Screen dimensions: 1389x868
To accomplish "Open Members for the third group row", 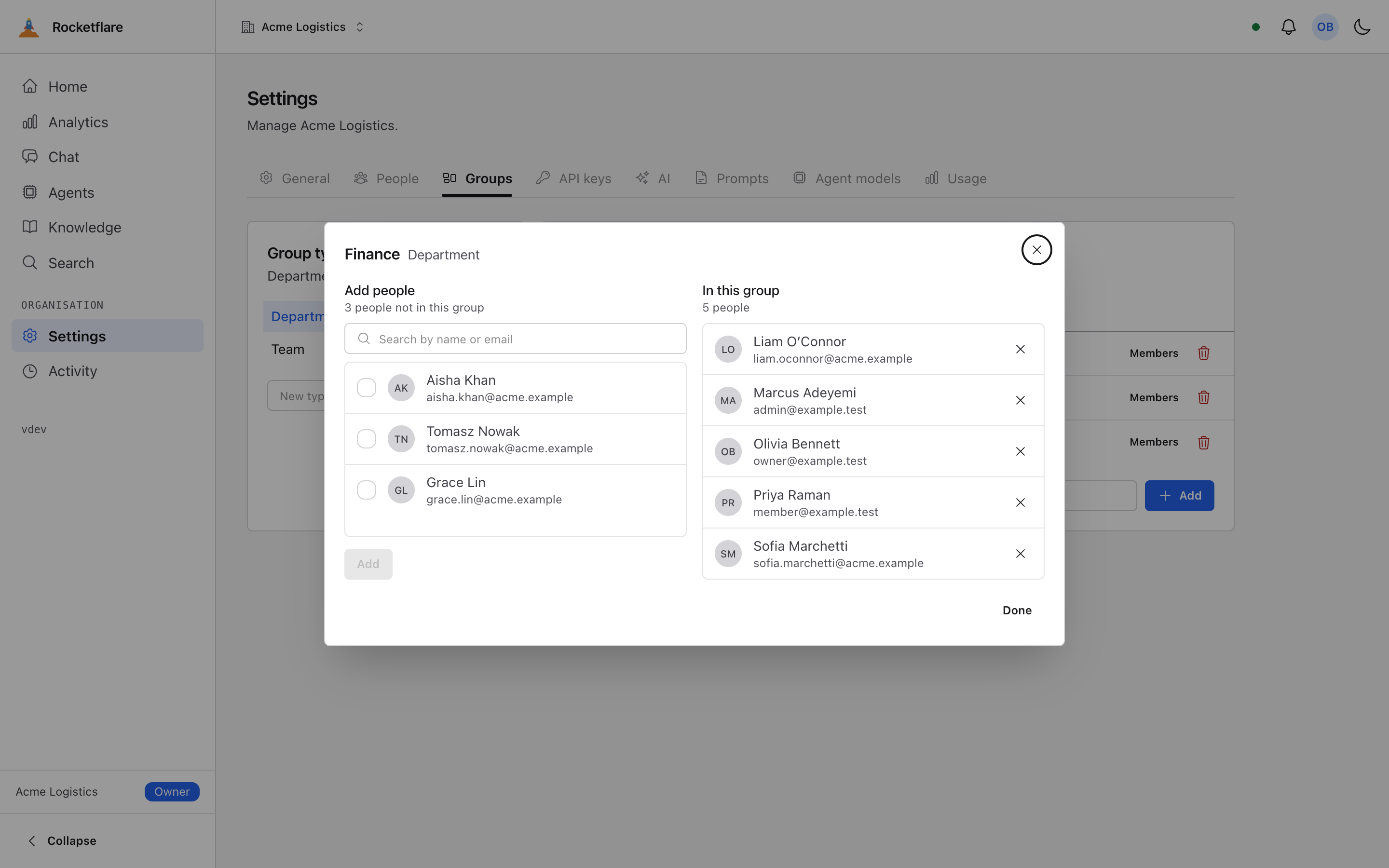I will point(1154,442).
